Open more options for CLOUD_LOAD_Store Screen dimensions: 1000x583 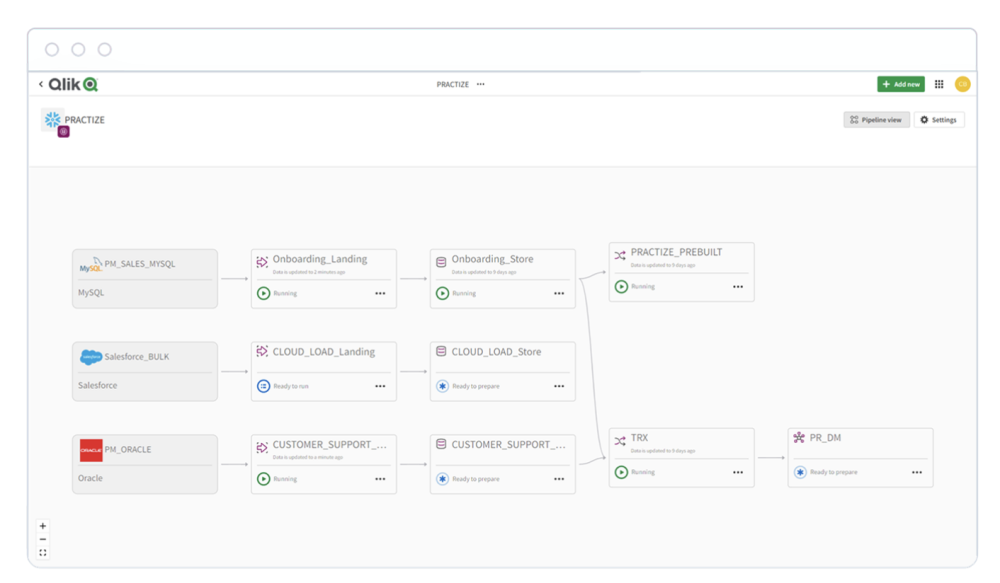pos(559,386)
